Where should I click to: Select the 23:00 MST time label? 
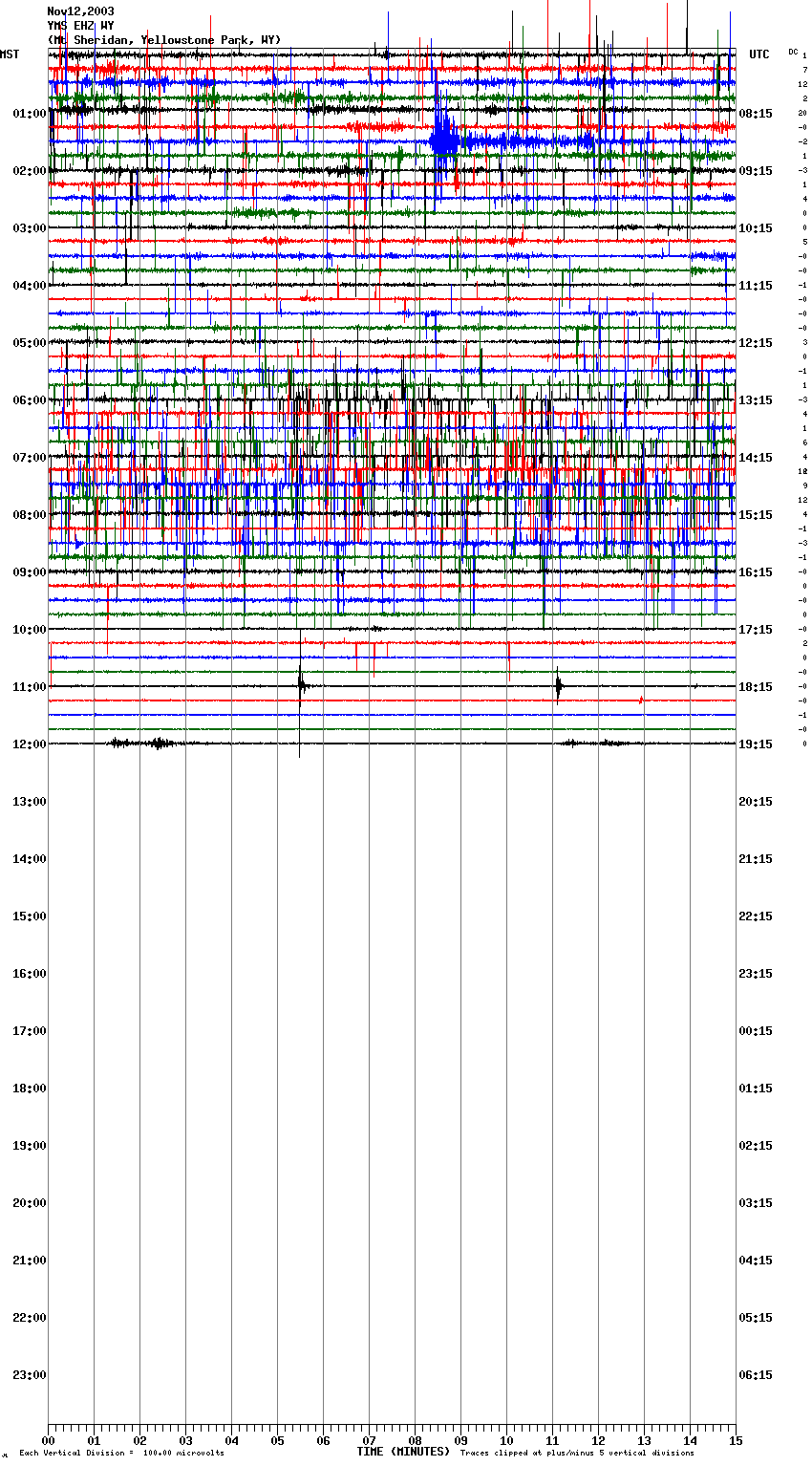click(x=30, y=1375)
